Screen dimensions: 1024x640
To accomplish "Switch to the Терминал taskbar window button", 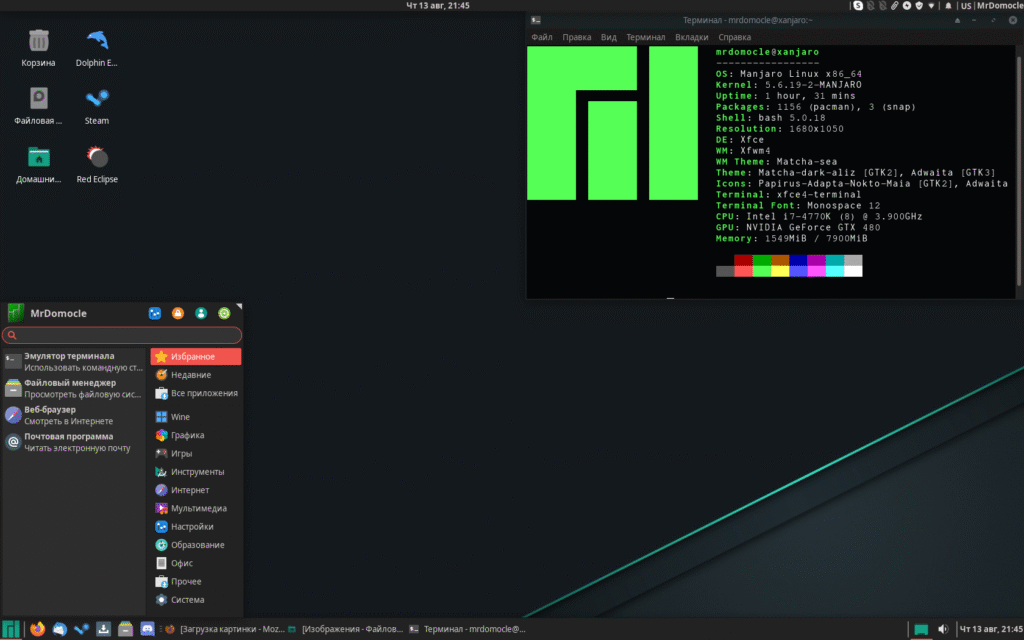I will tap(467, 629).
